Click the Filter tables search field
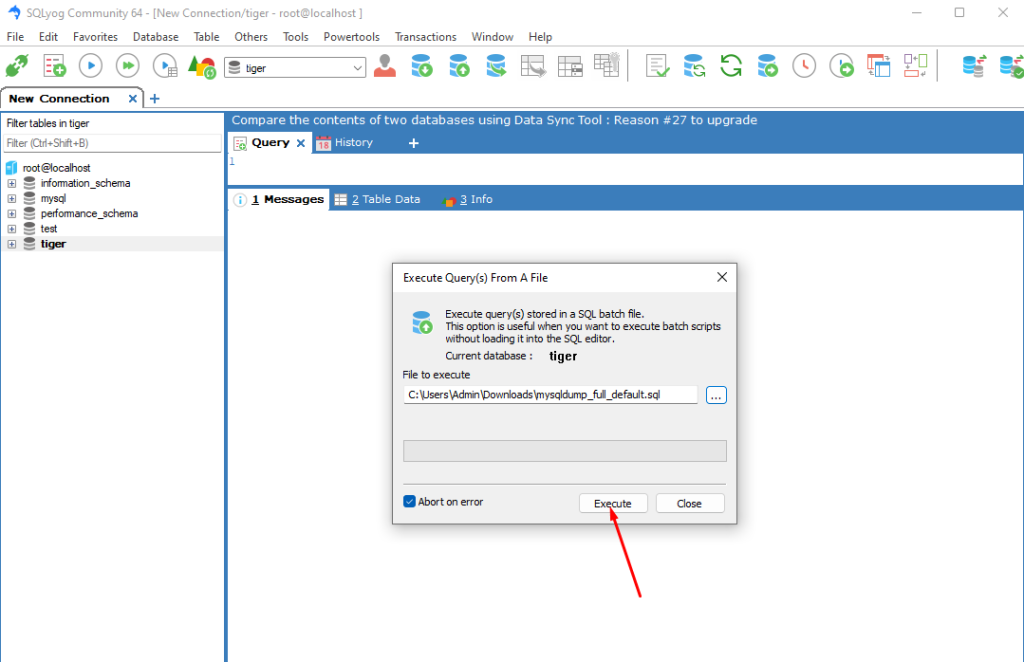Screen dimensions: 1024x662 tap(112, 144)
